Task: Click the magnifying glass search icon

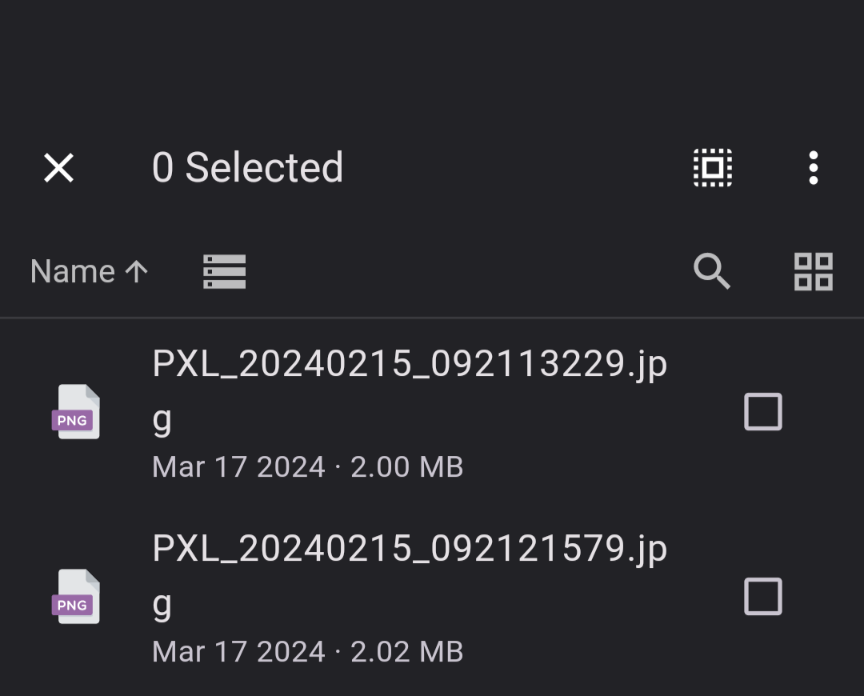Action: (x=711, y=271)
